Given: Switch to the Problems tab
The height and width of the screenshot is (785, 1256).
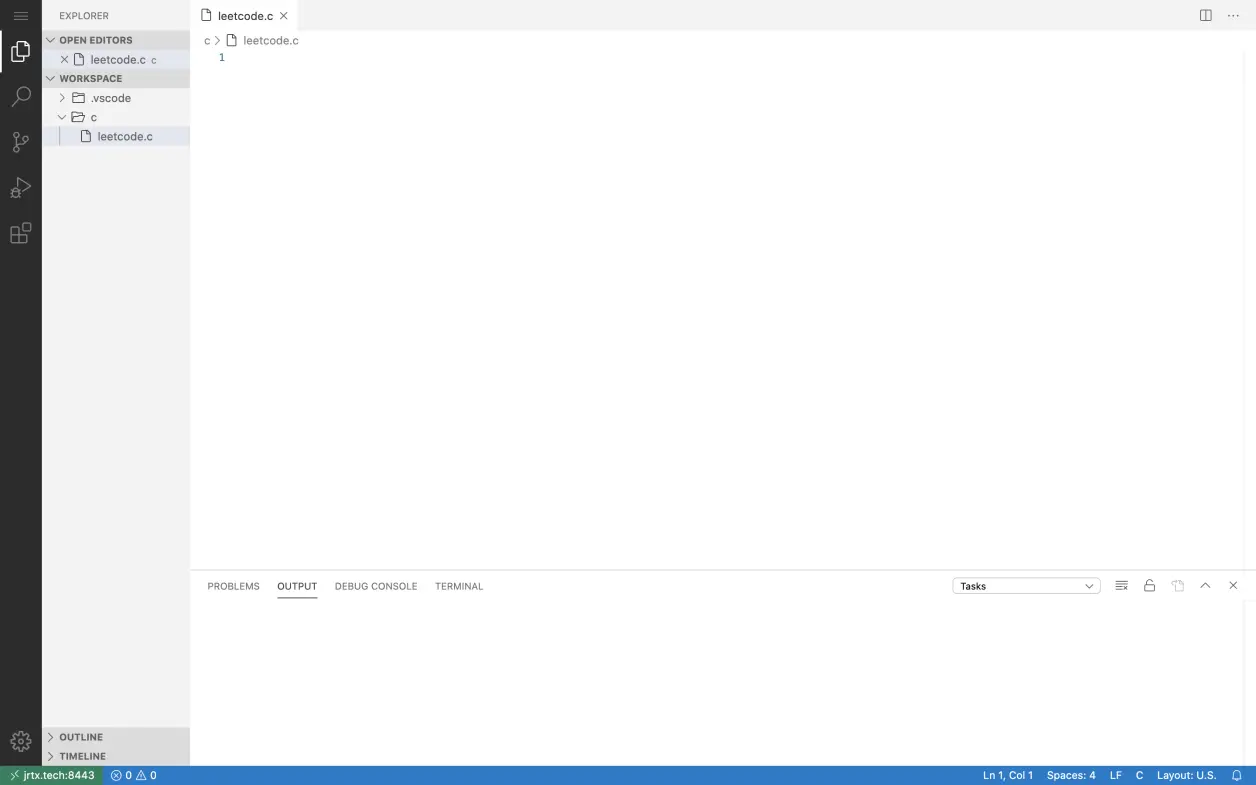Looking at the screenshot, I should click(233, 586).
